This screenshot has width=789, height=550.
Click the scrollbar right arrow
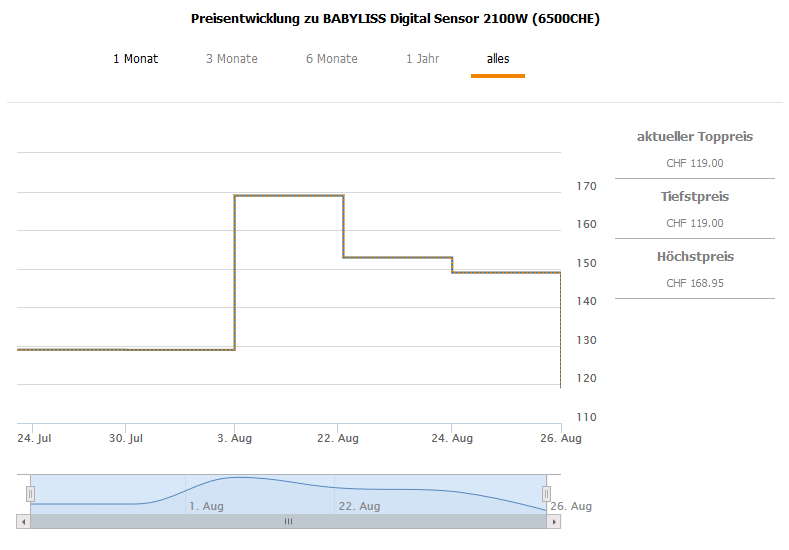pos(554,522)
